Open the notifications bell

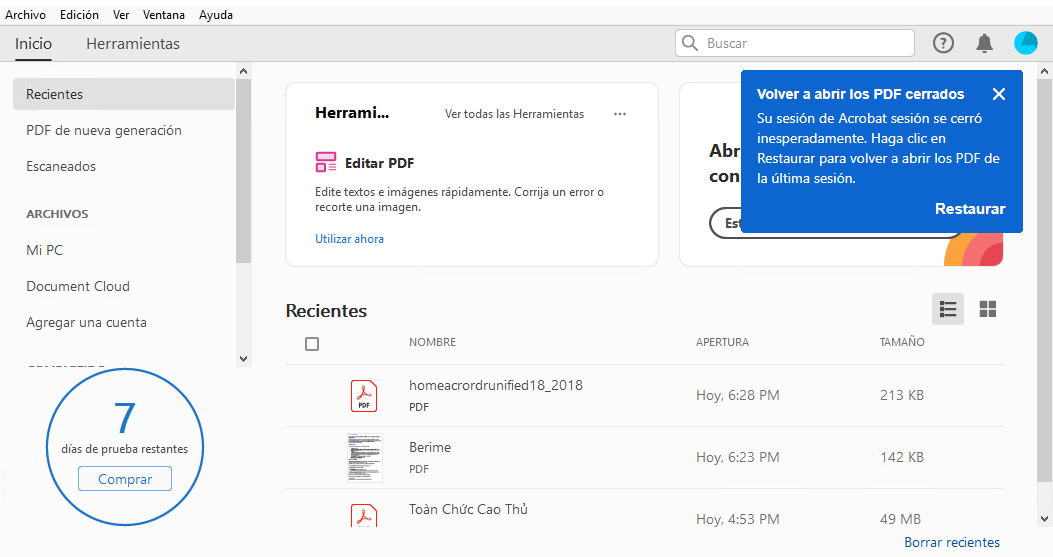tap(984, 43)
